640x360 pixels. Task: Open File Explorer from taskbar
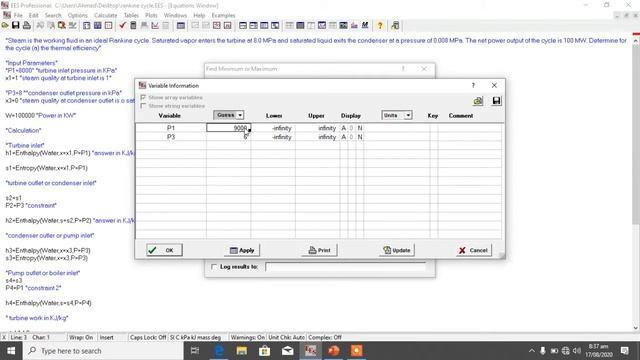[x=242, y=351]
